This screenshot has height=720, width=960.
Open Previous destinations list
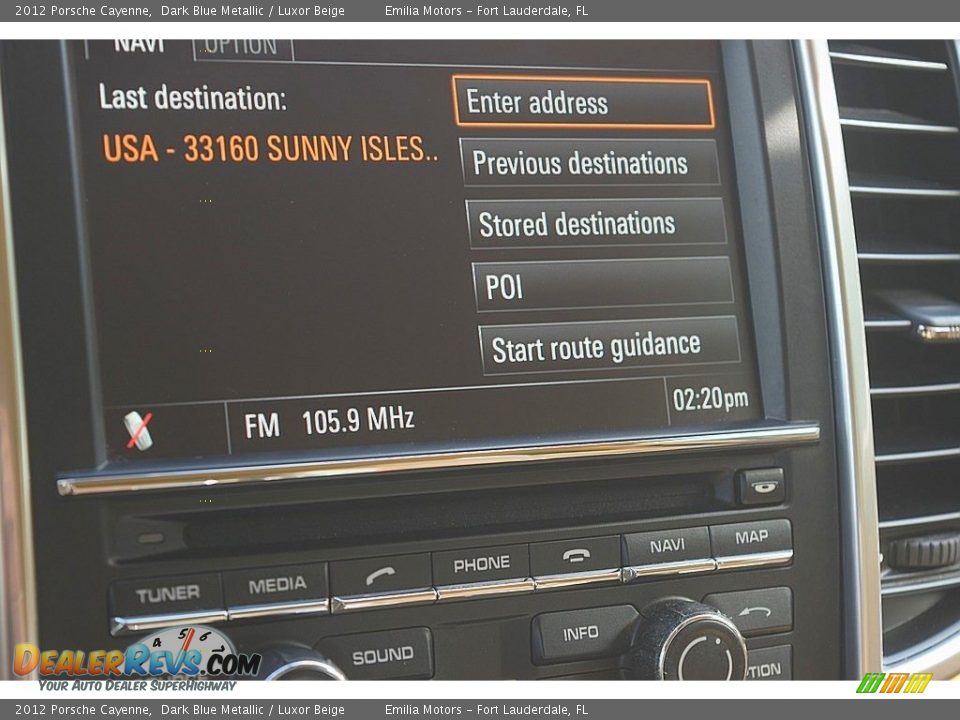tap(589, 163)
